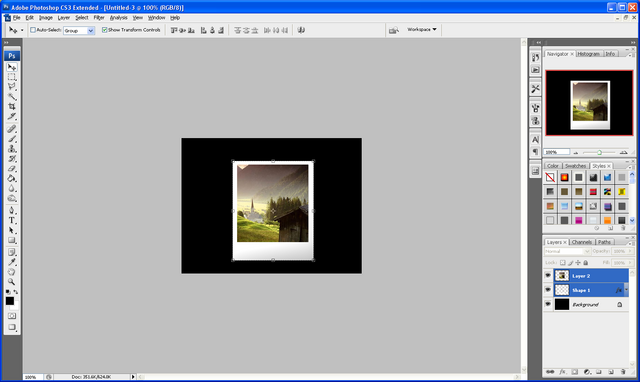This screenshot has width=640, height=382.
Task: Toggle lock all
Action: pos(586,263)
